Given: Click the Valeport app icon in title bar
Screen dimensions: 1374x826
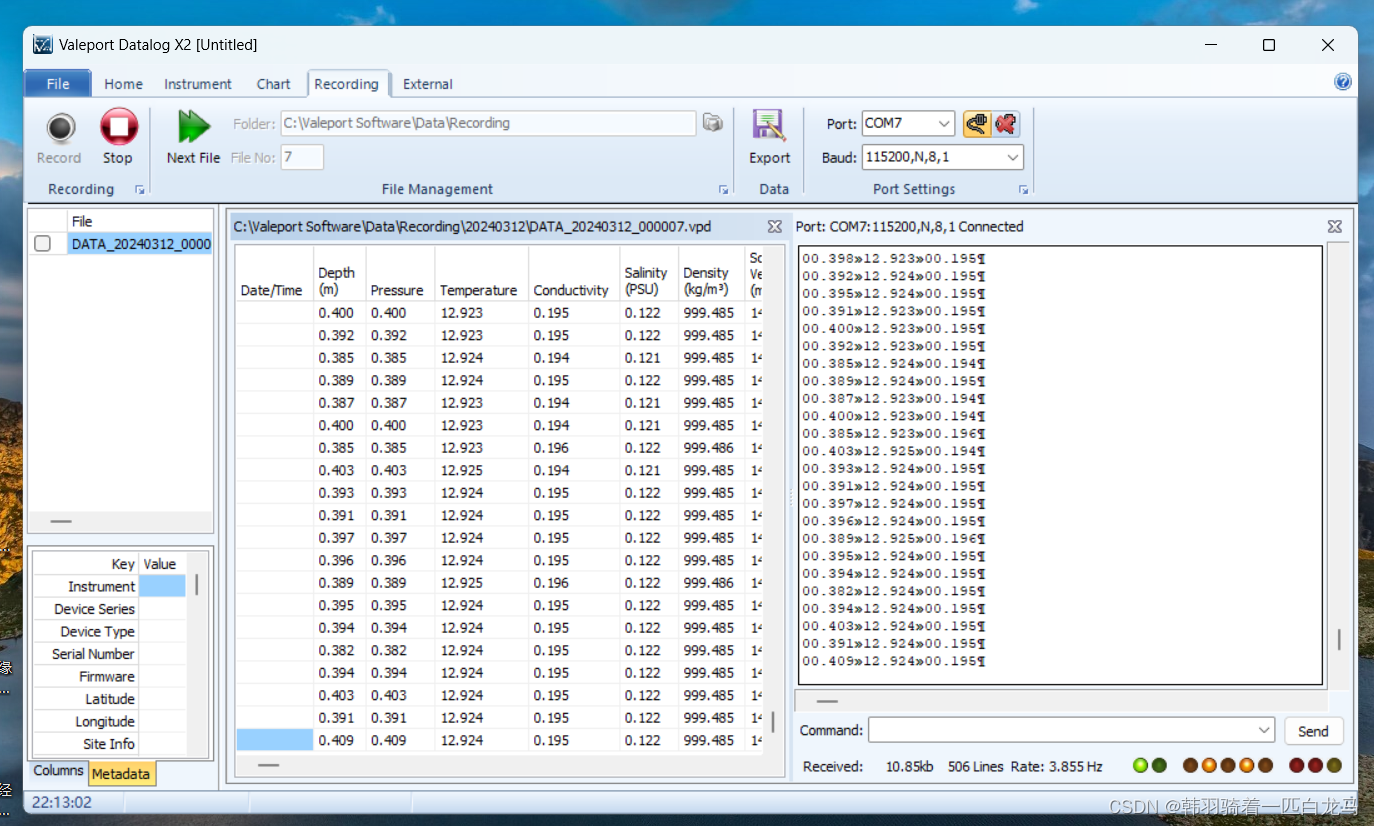Looking at the screenshot, I should (x=42, y=45).
